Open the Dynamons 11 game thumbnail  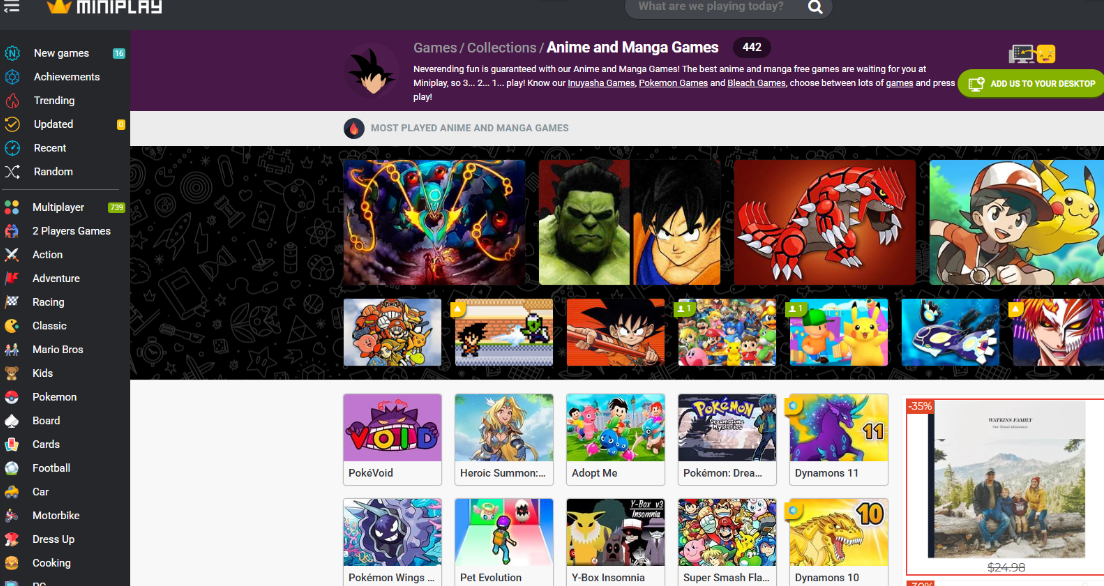click(x=838, y=428)
